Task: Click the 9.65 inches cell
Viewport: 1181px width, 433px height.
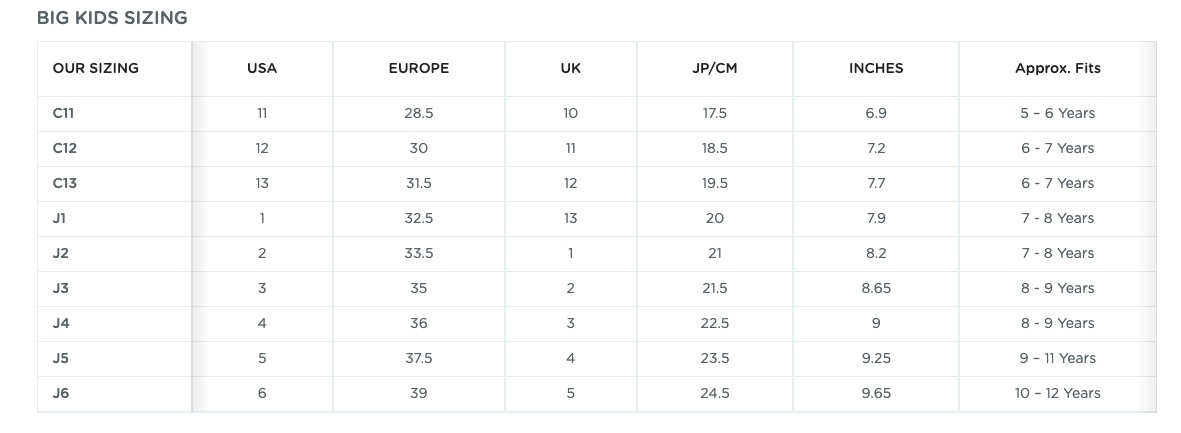Action: coord(876,394)
